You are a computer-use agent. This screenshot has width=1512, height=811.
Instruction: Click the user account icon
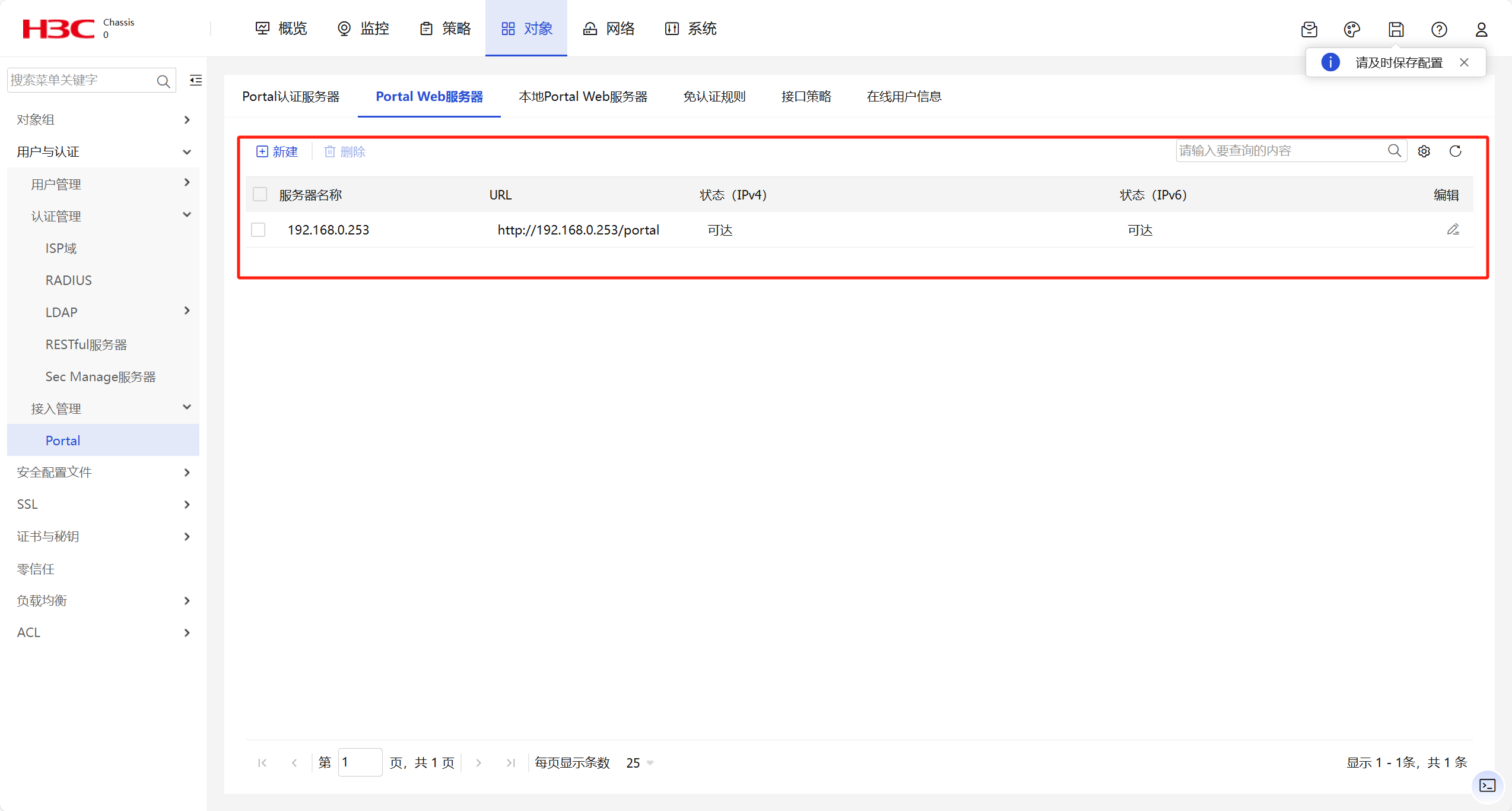click(x=1482, y=29)
